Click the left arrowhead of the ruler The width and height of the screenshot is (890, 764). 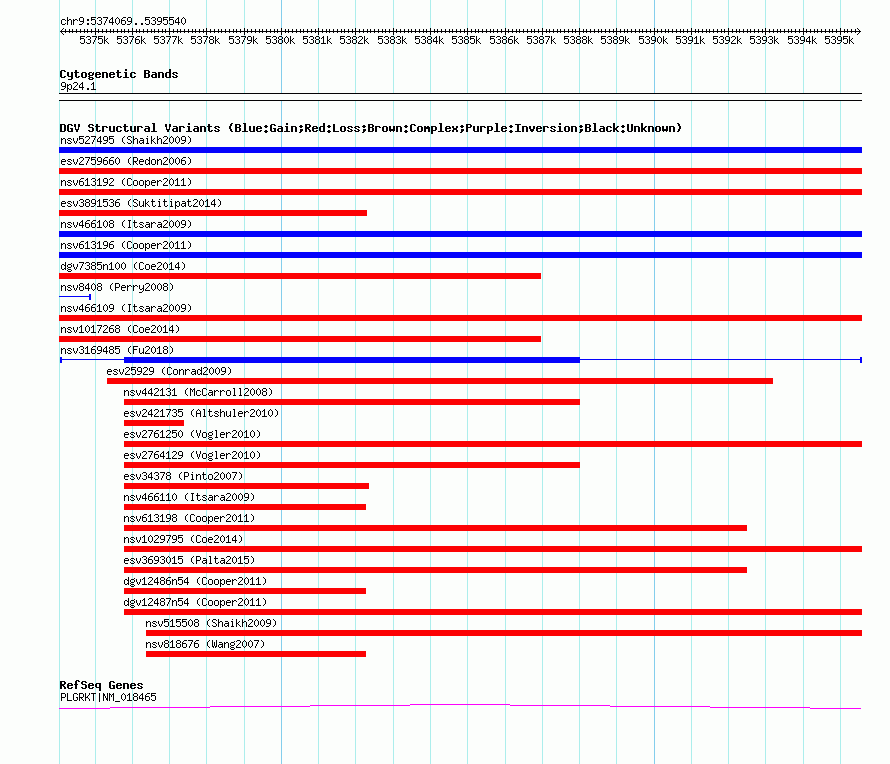62,31
